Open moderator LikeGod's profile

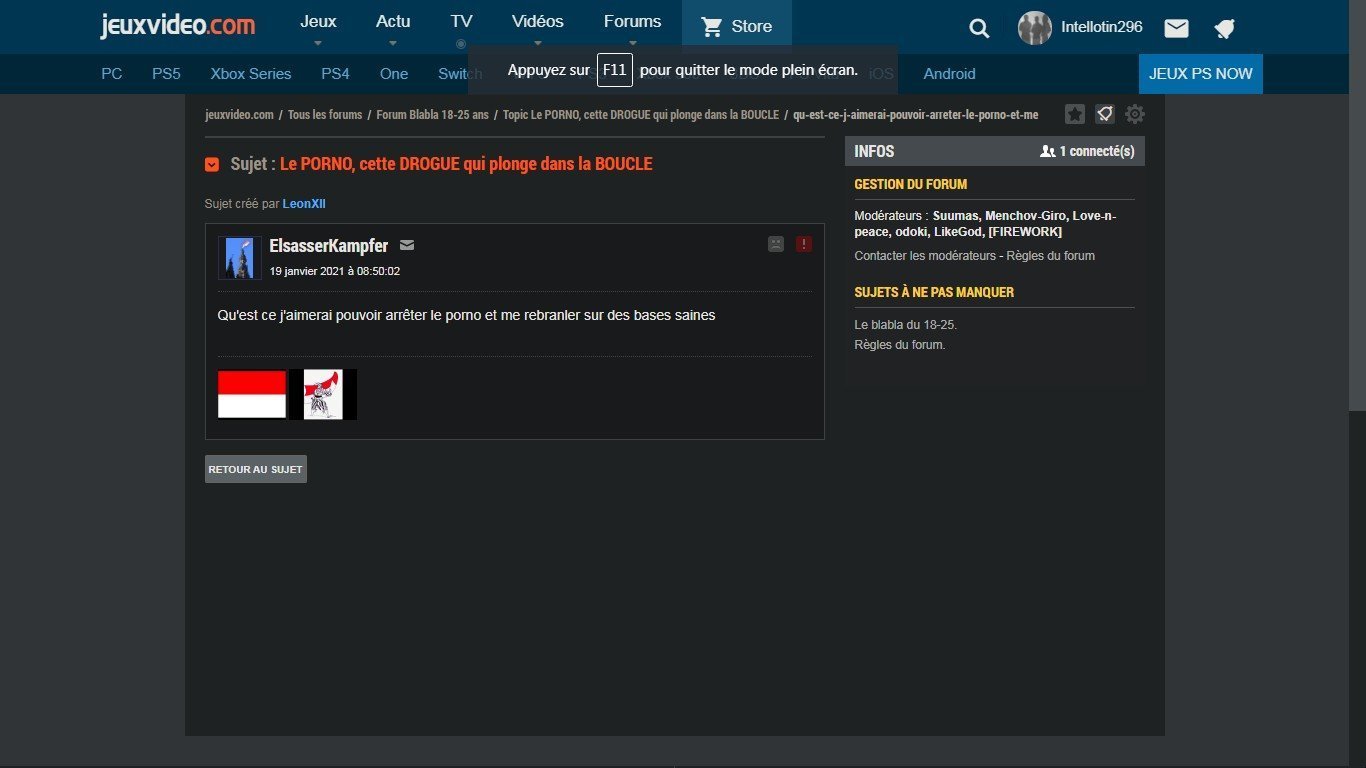[958, 232]
